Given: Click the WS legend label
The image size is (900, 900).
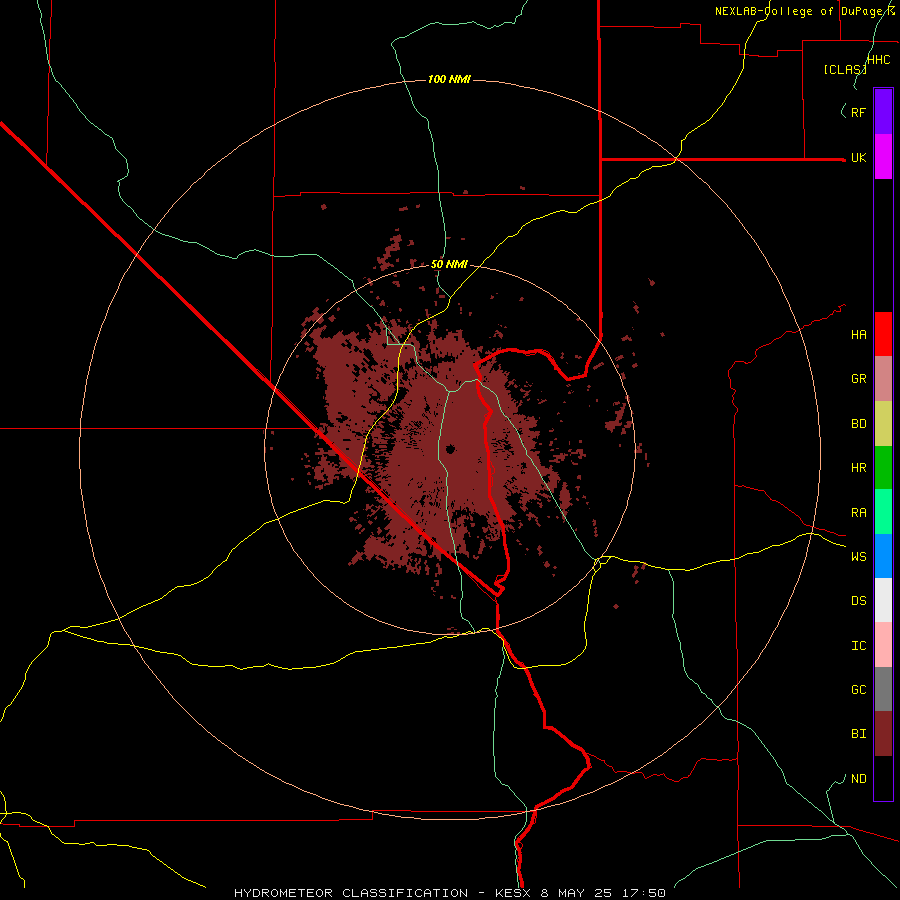Looking at the screenshot, I should (x=858, y=557).
